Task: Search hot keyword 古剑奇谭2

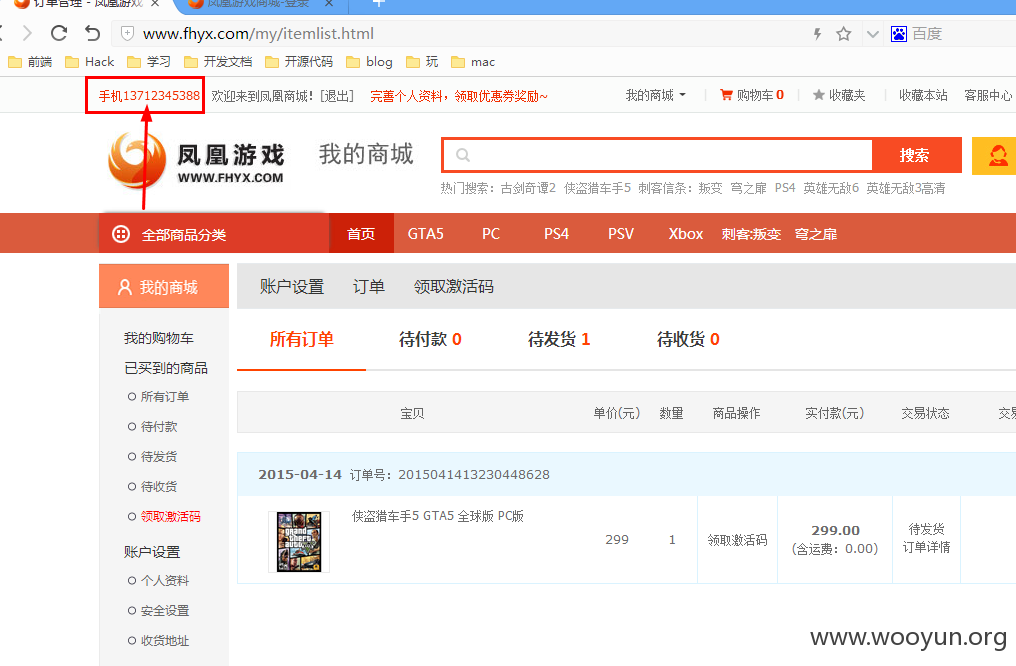Action: (528, 188)
